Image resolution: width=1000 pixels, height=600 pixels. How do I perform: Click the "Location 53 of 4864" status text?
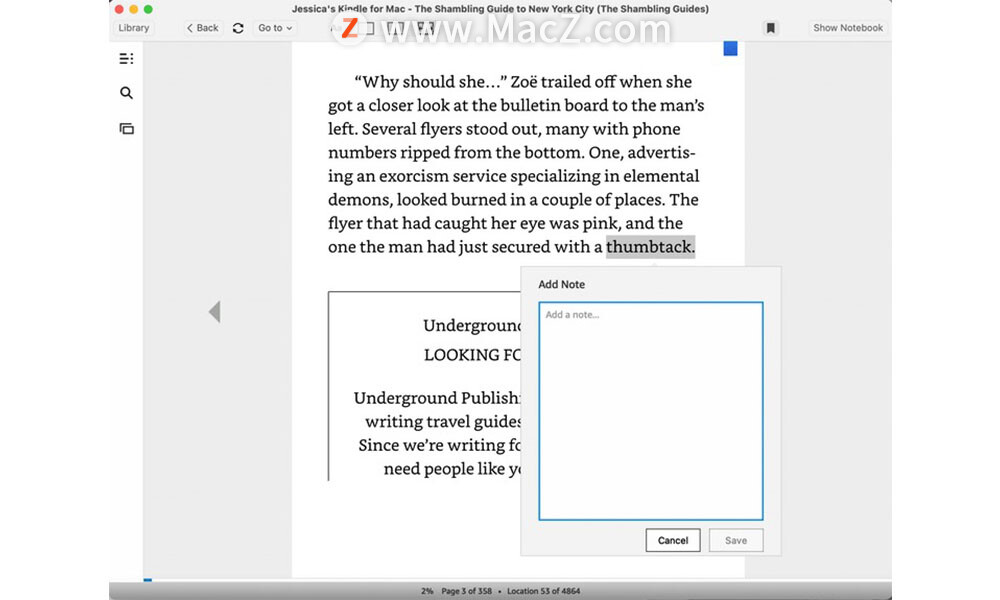click(543, 591)
